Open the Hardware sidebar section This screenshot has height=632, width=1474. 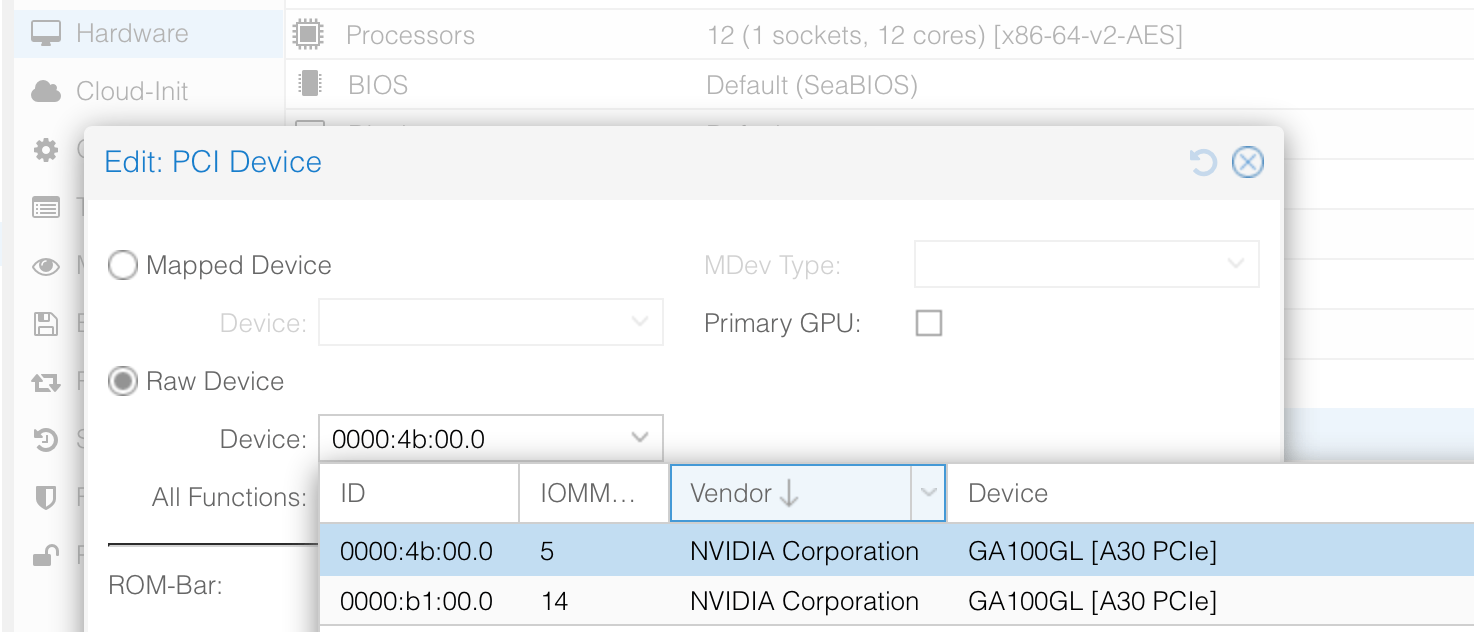click(150, 33)
